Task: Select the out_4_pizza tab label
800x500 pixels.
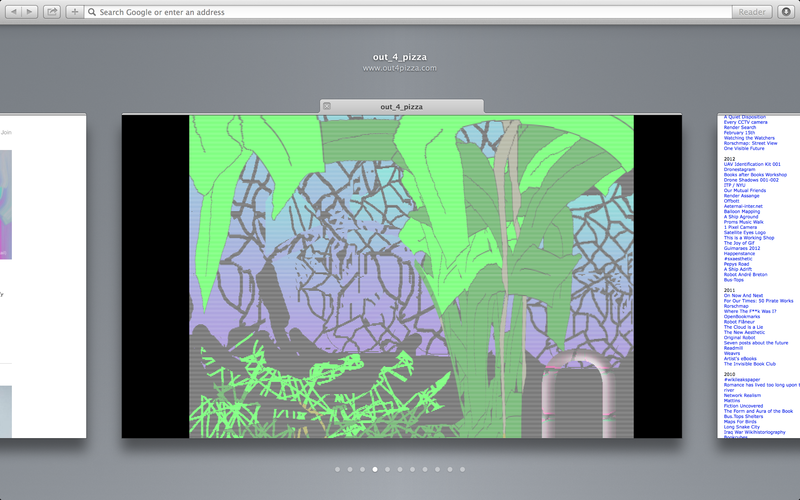Action: point(402,107)
